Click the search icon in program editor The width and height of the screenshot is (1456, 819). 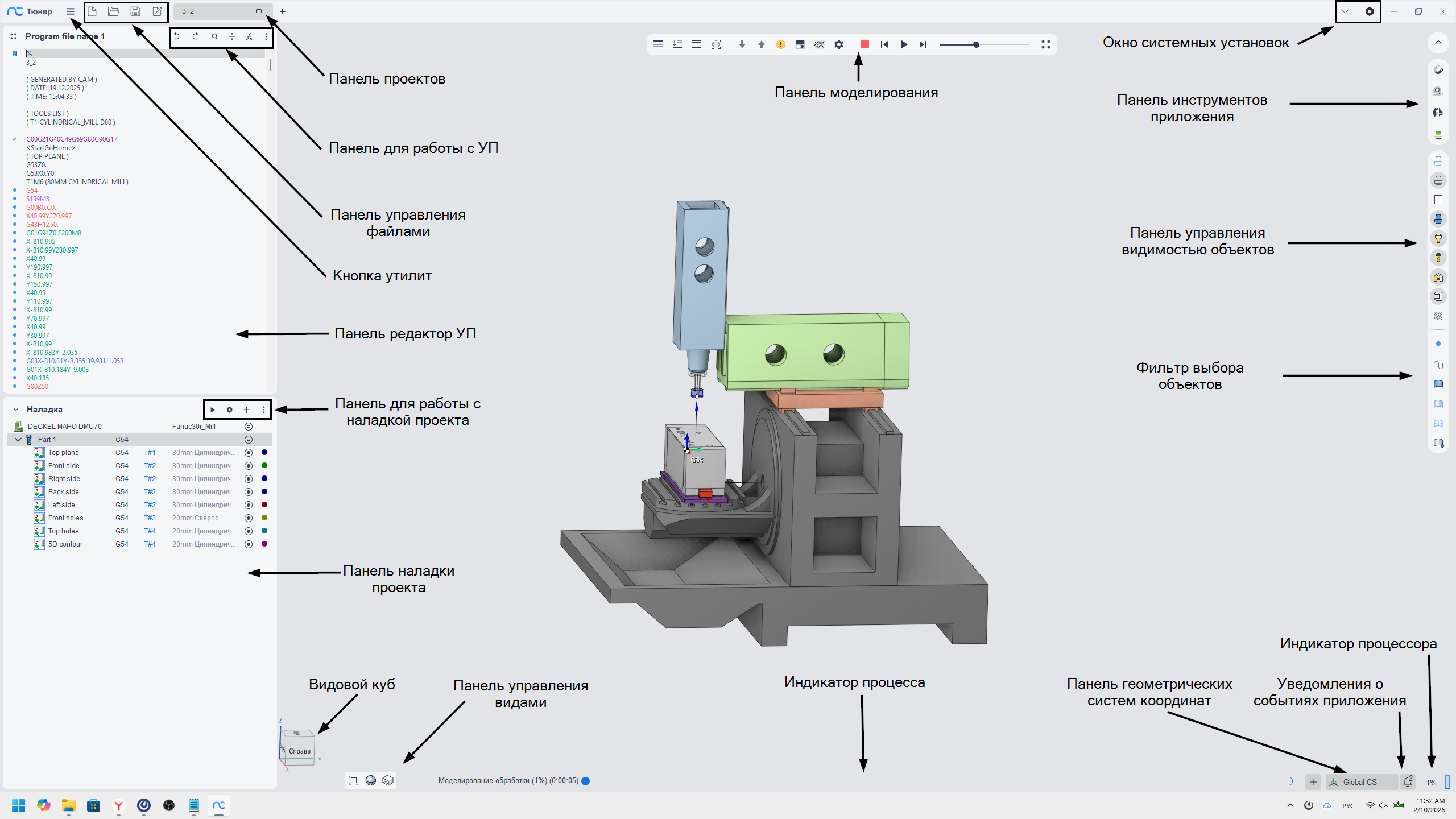coord(214,36)
